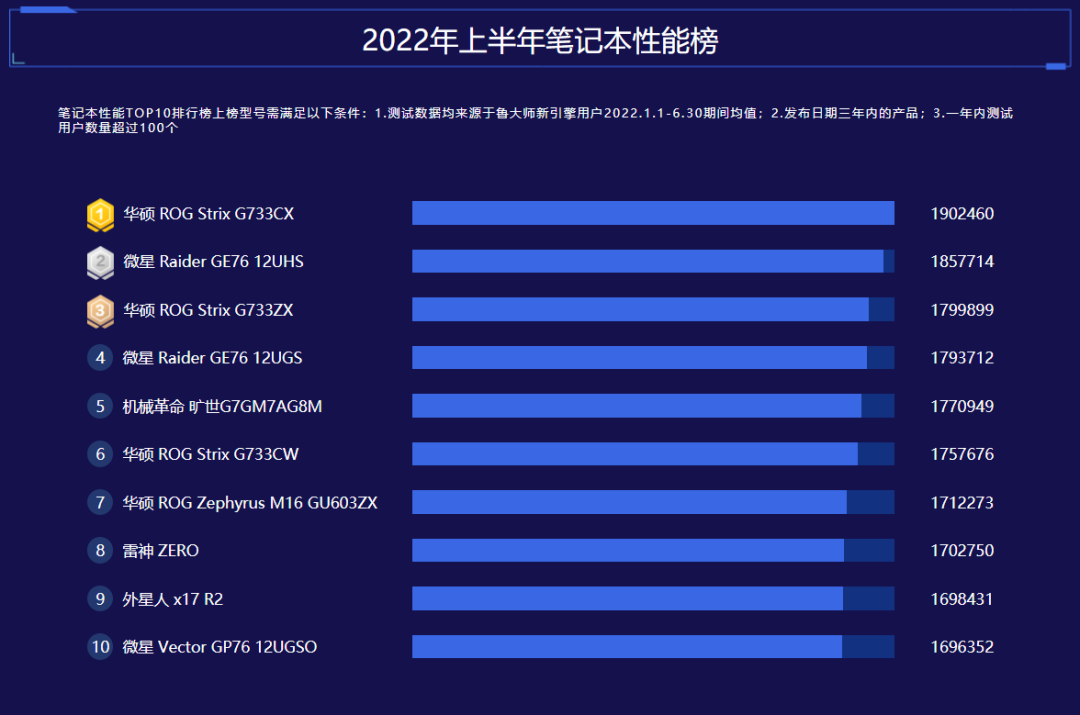Click the G733ZX performance bar
Image resolution: width=1080 pixels, height=715 pixels.
click(653, 310)
